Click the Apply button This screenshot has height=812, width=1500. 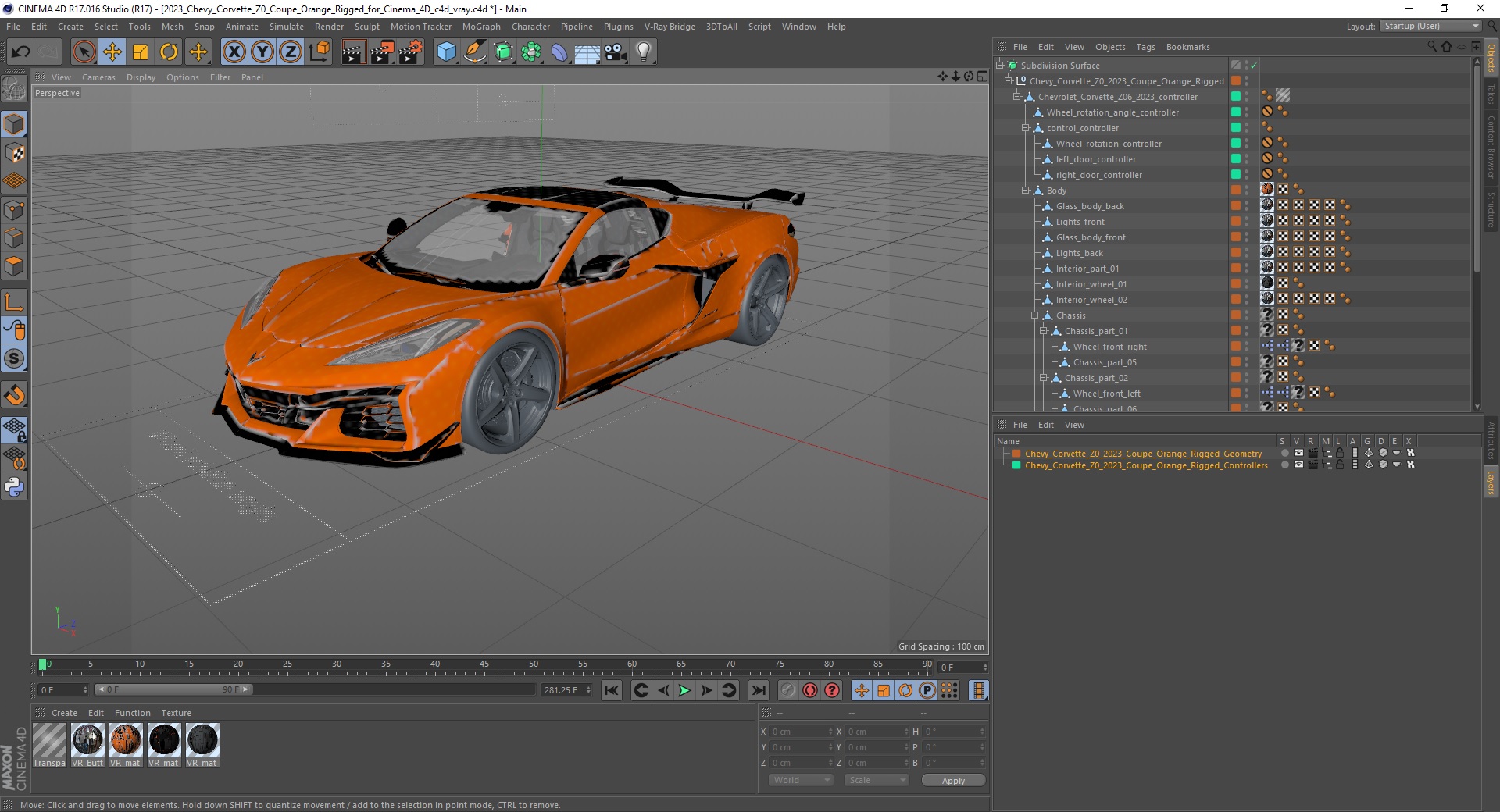click(953, 781)
